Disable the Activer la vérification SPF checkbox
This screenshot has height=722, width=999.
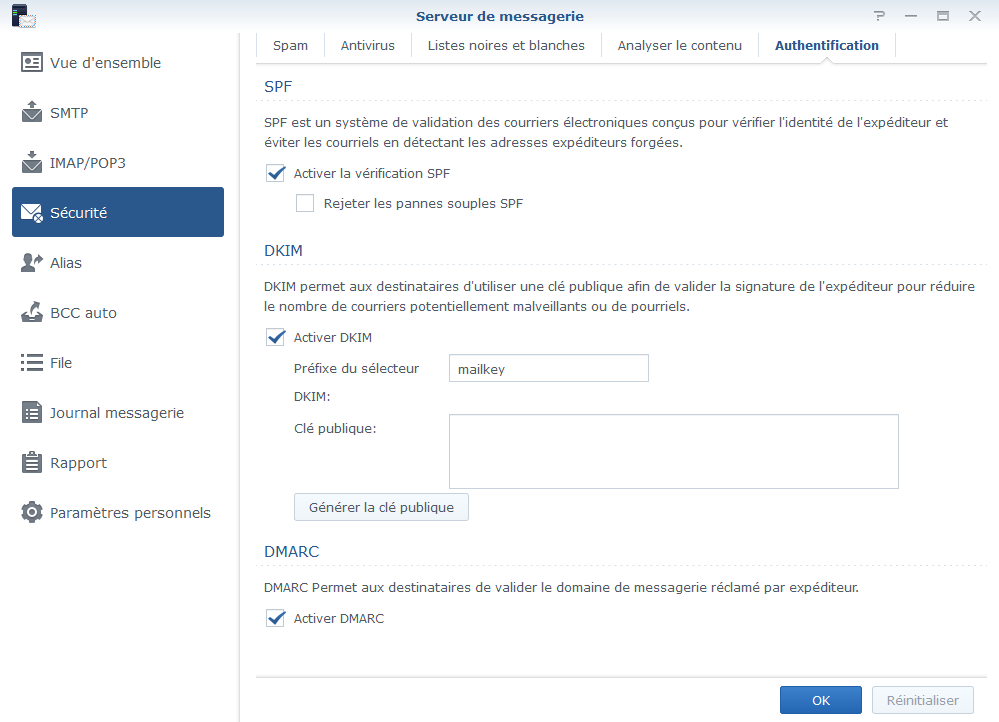pos(276,174)
